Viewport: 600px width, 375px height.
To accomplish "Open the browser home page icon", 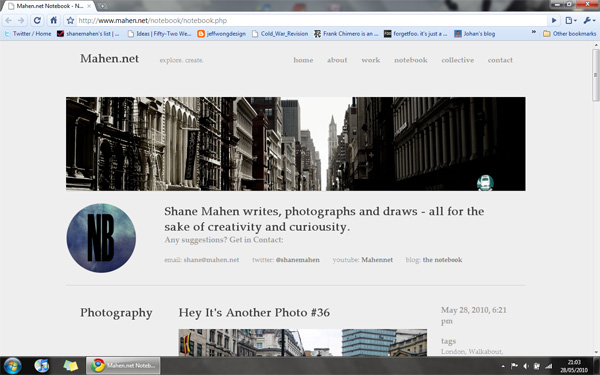I will pyautogui.click(x=54, y=20).
